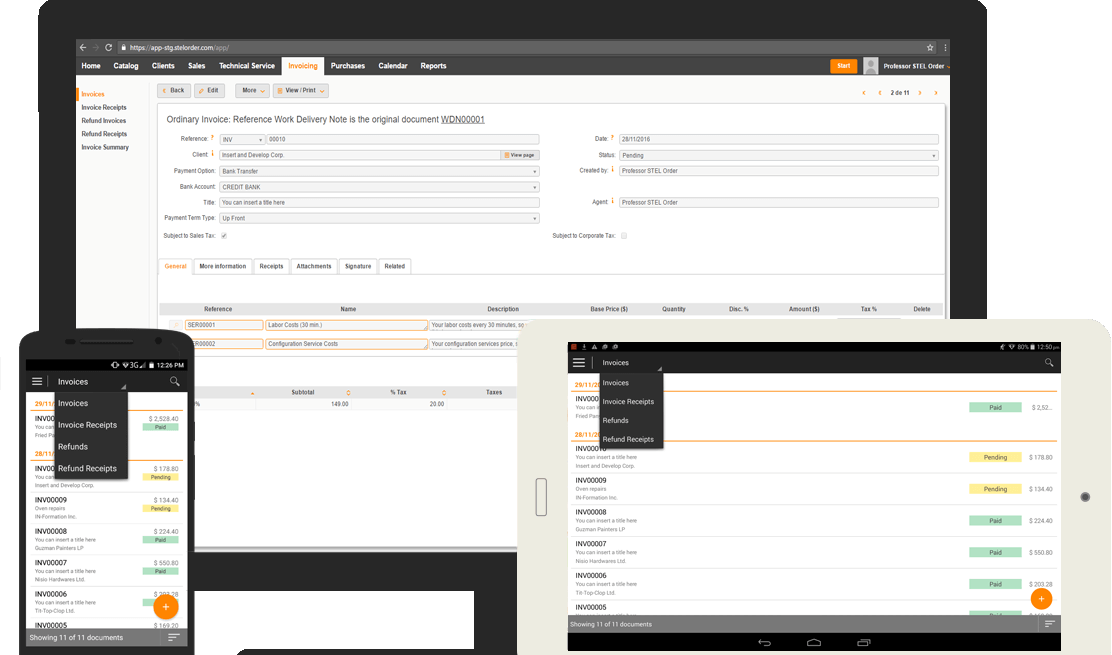This screenshot has height=655, width=1112.
Task: Open phone hamburger menu
Action: tap(37, 381)
